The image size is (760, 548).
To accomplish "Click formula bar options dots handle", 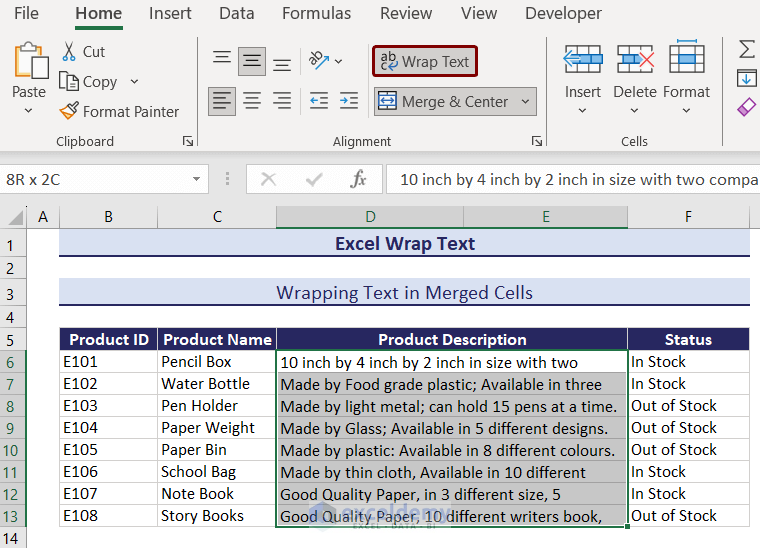I will click(227, 179).
